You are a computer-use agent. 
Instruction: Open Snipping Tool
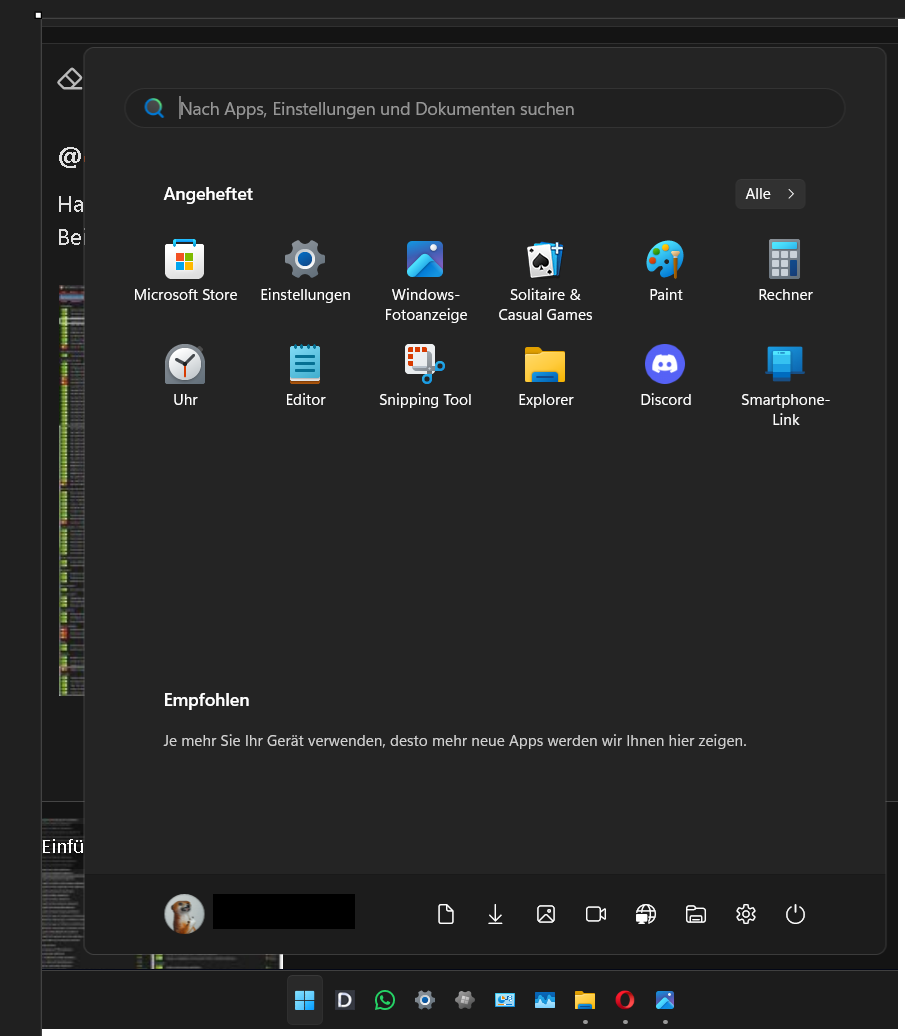(x=425, y=376)
